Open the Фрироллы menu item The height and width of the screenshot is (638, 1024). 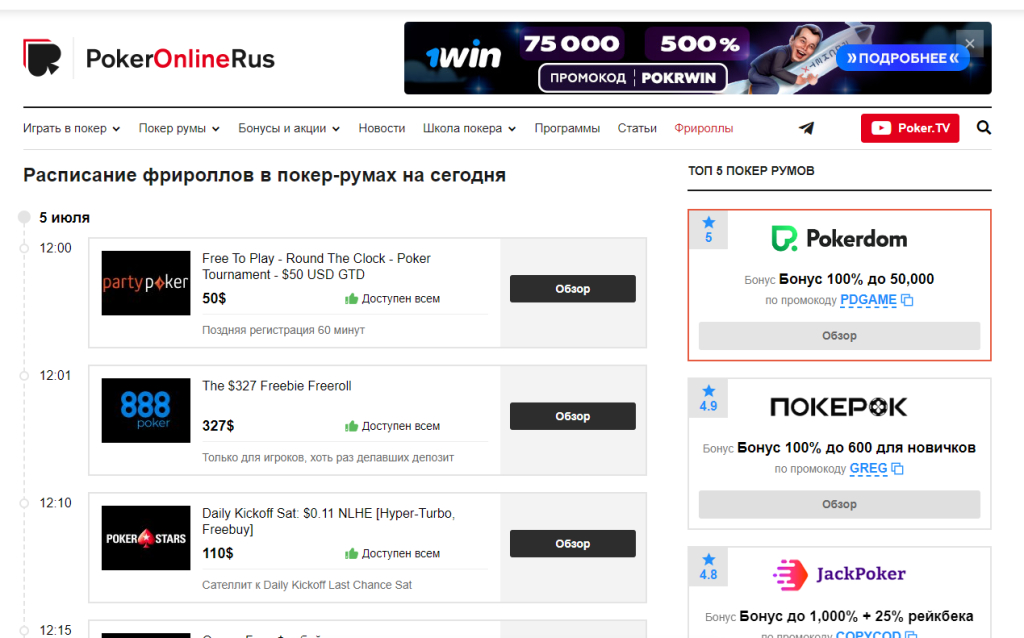click(x=703, y=128)
